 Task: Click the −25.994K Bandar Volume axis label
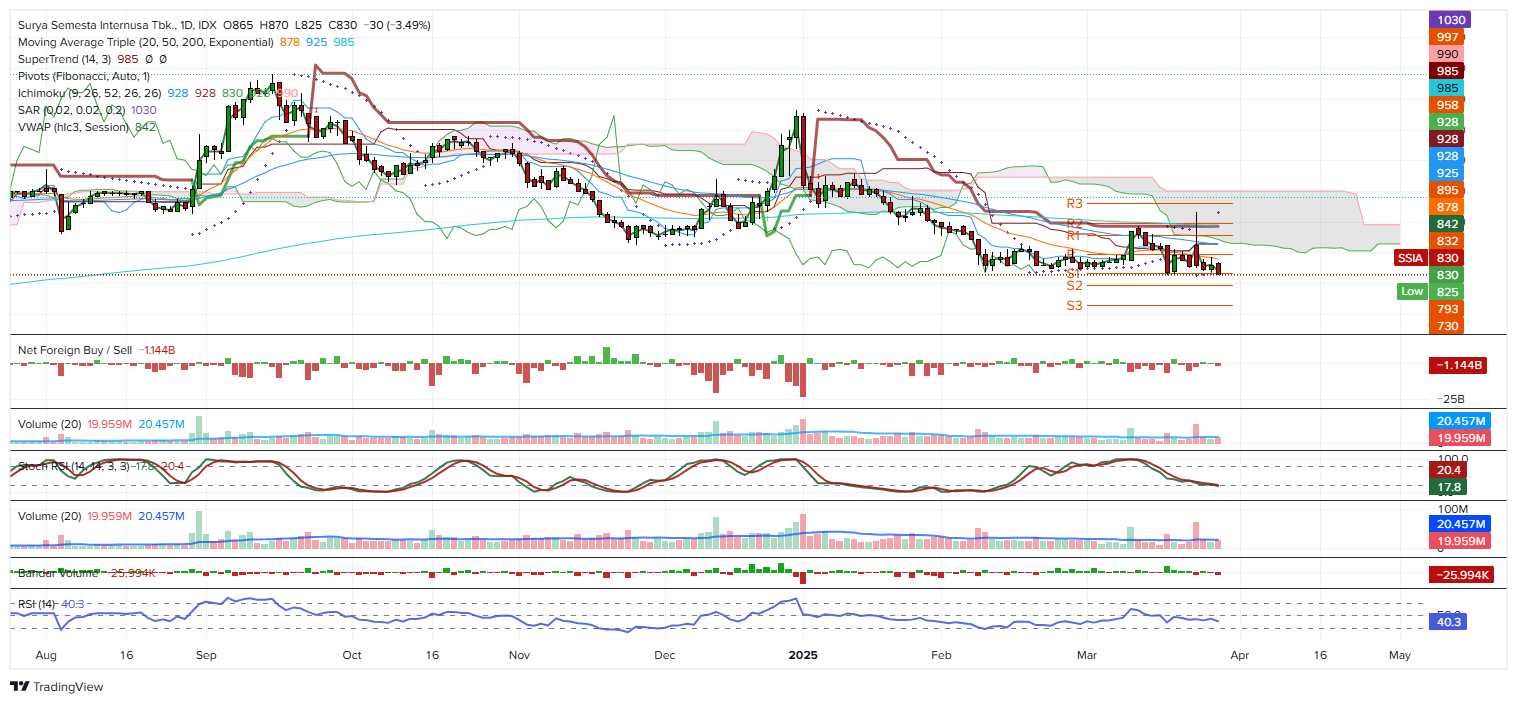(1461, 575)
